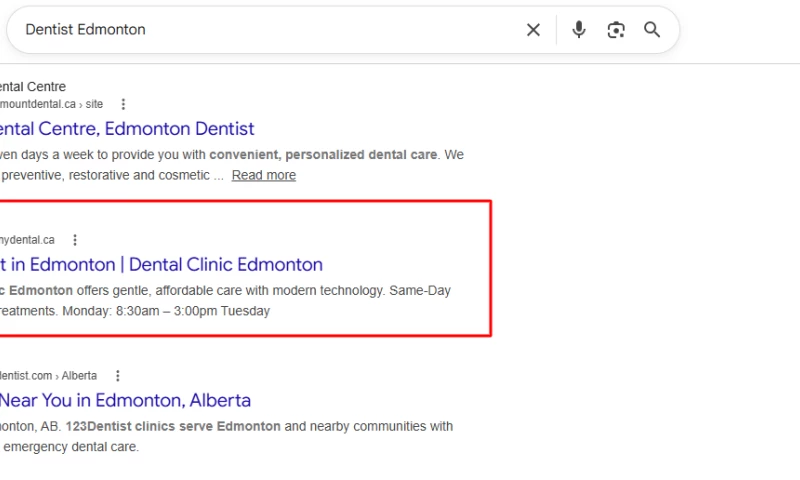The image size is (800, 480).
Task: Visit the mydental.ca URL
Action: pyautogui.click(x=27, y=240)
